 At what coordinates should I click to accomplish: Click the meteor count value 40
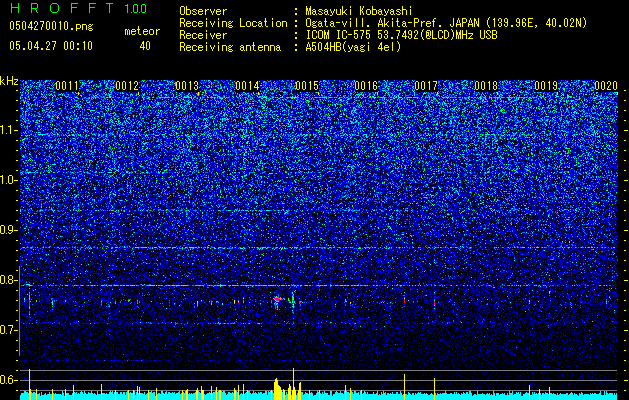pyautogui.click(x=145, y=46)
